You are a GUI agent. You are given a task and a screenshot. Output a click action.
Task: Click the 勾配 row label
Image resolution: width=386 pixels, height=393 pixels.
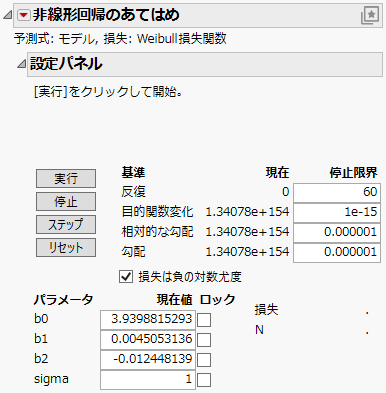[x=133, y=252]
